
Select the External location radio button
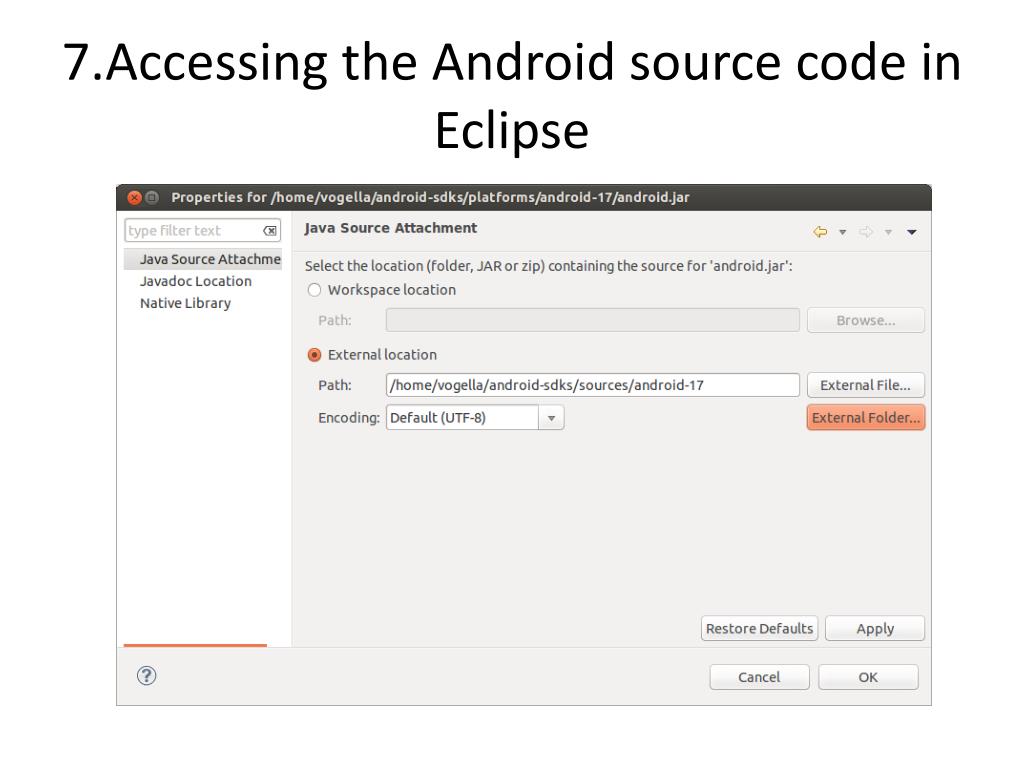(314, 355)
